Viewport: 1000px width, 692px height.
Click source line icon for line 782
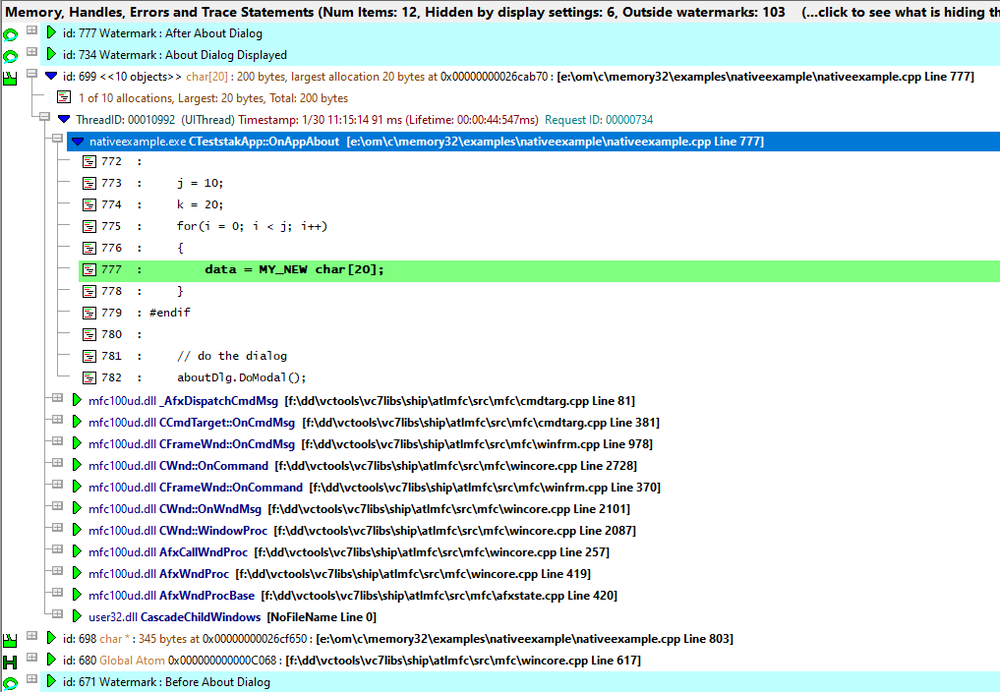(x=89, y=378)
